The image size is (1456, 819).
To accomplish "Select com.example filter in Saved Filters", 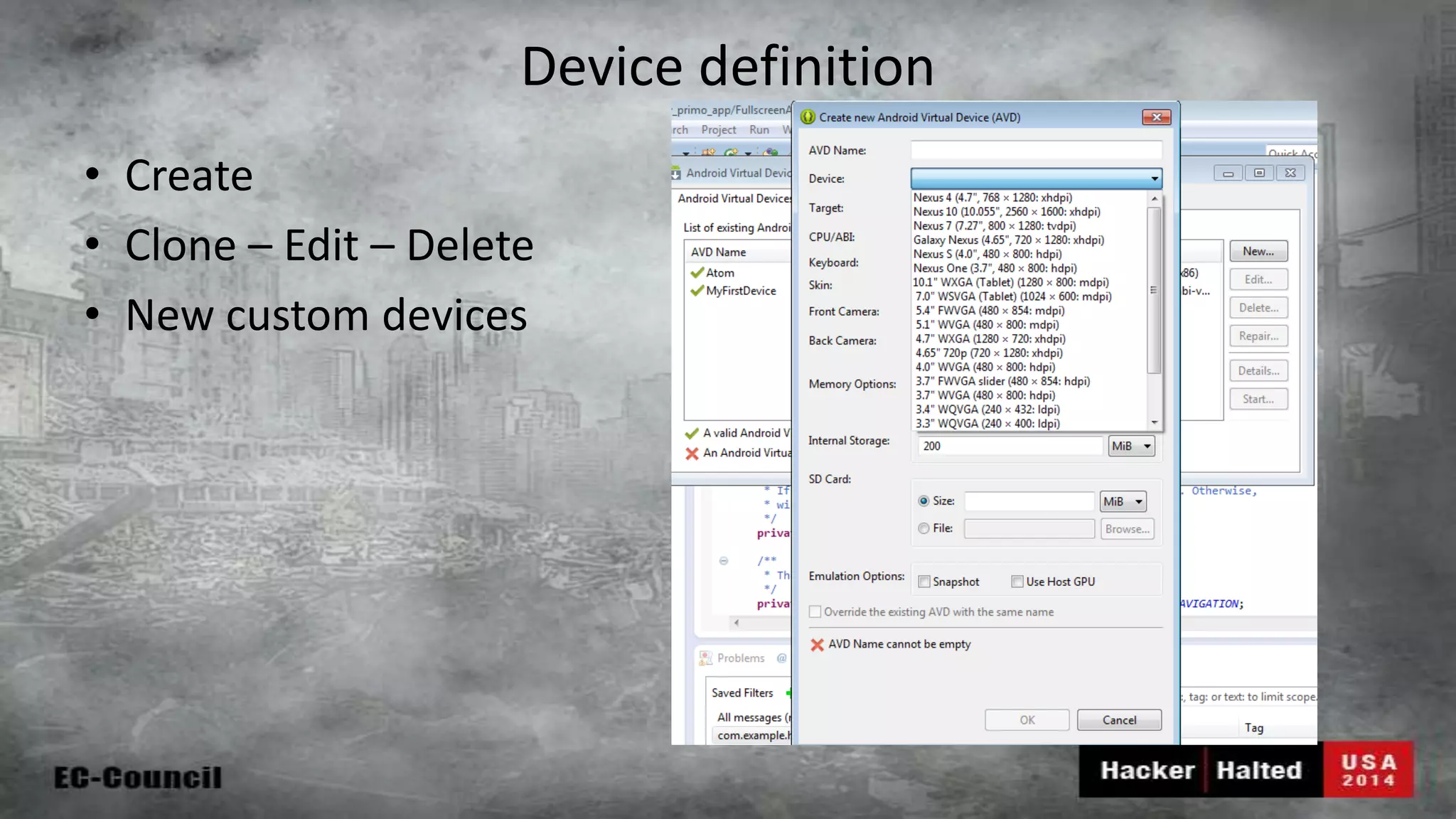I will point(754,736).
